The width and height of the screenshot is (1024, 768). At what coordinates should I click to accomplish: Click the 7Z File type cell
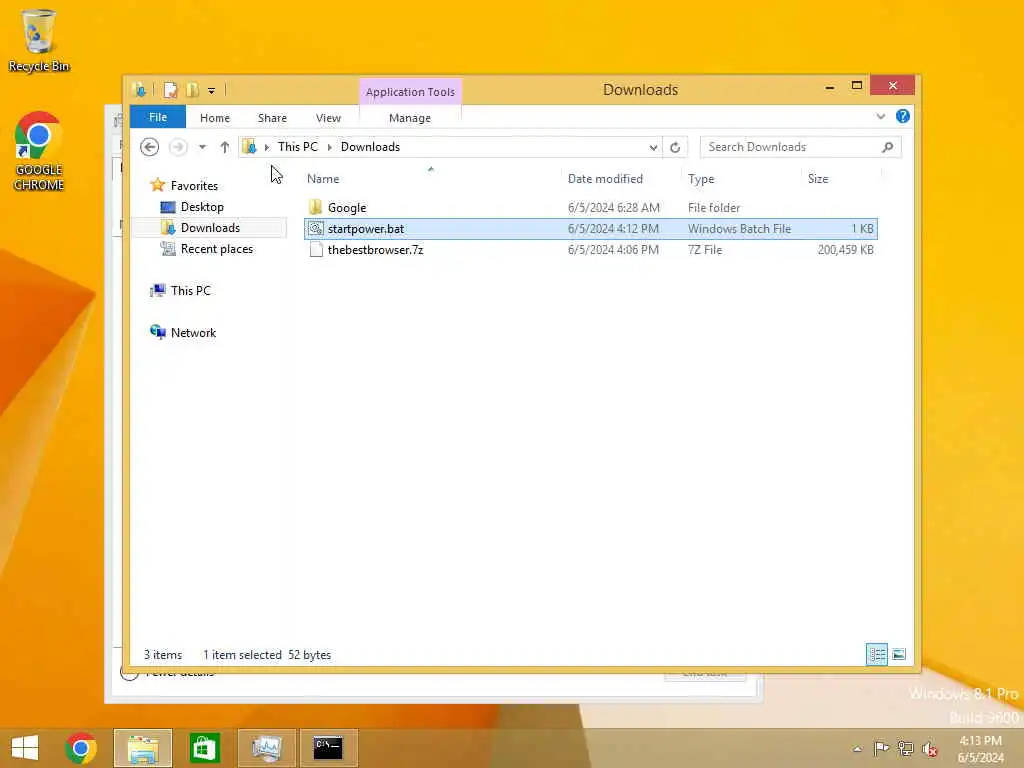(x=705, y=249)
